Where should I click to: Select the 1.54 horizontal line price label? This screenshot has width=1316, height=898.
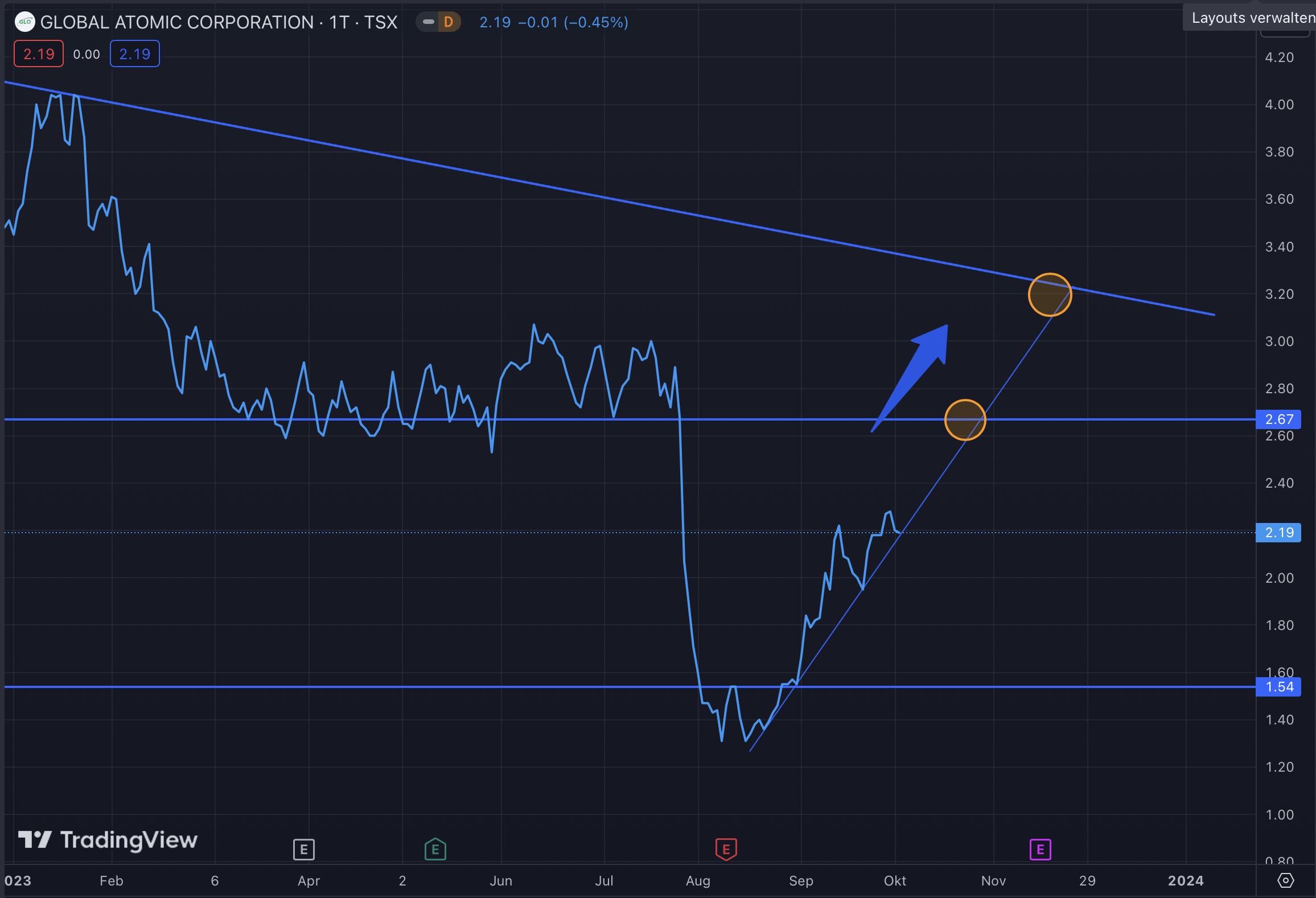click(x=1278, y=687)
